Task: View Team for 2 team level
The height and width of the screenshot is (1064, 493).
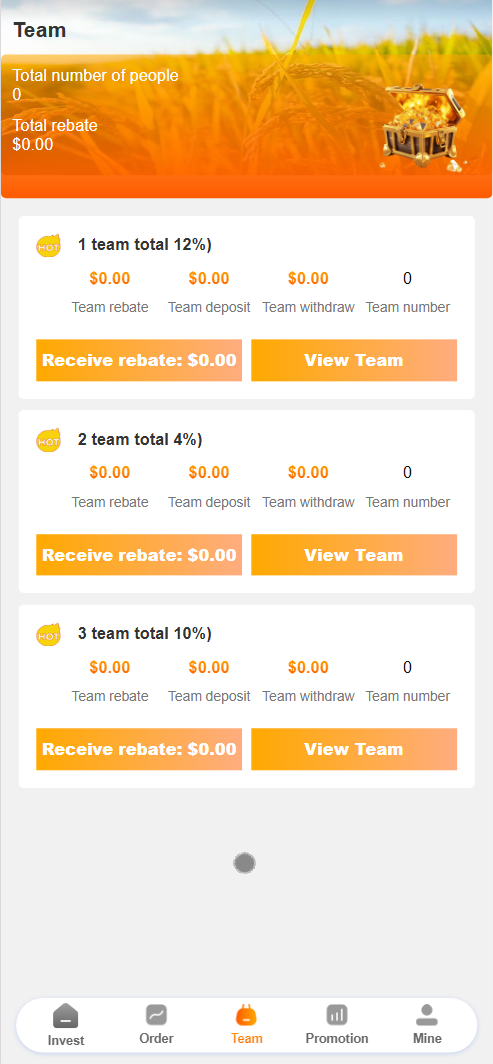Action: point(354,555)
